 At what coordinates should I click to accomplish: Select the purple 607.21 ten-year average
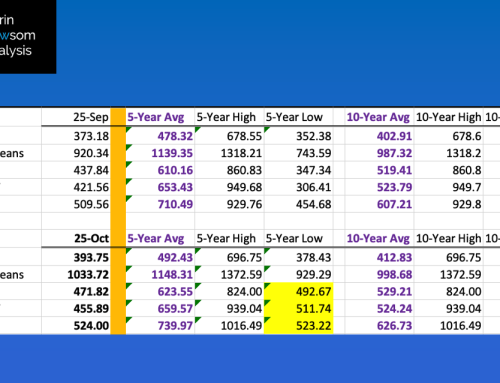click(x=379, y=204)
